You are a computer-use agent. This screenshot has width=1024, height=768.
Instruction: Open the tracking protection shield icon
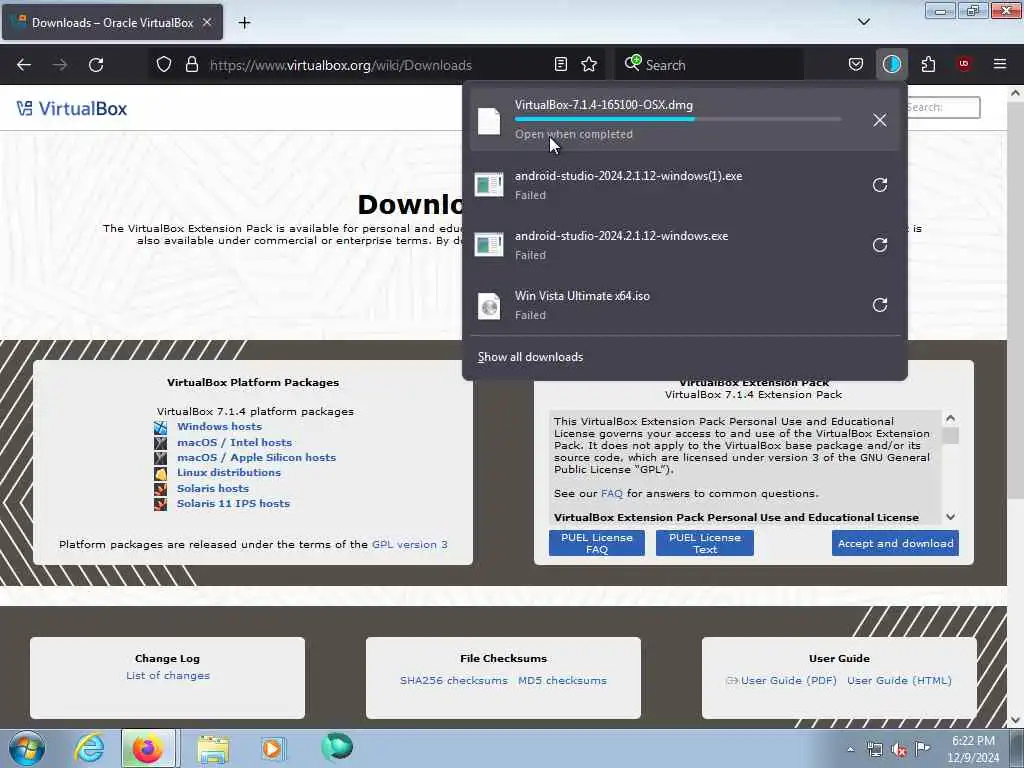(x=164, y=65)
